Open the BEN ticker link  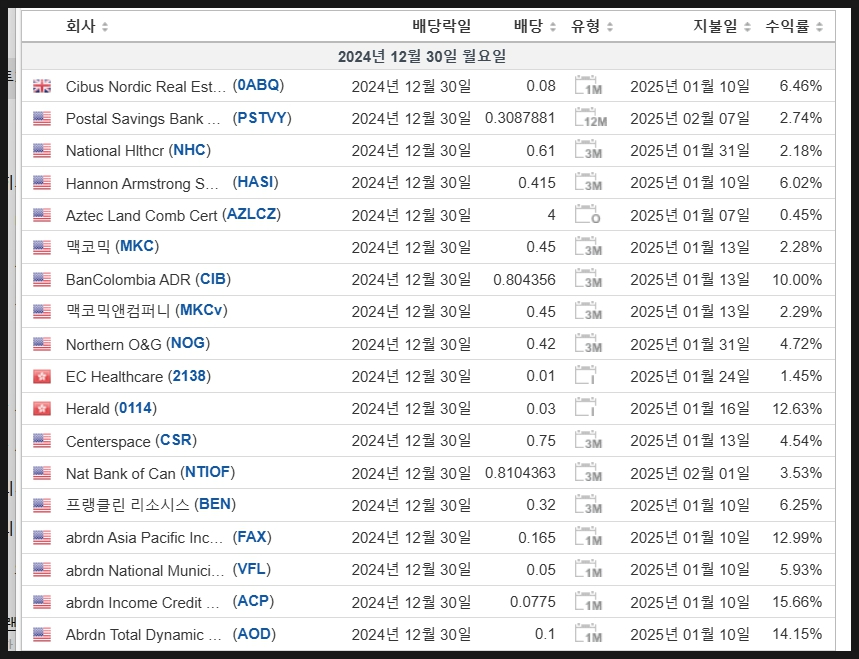(215, 504)
